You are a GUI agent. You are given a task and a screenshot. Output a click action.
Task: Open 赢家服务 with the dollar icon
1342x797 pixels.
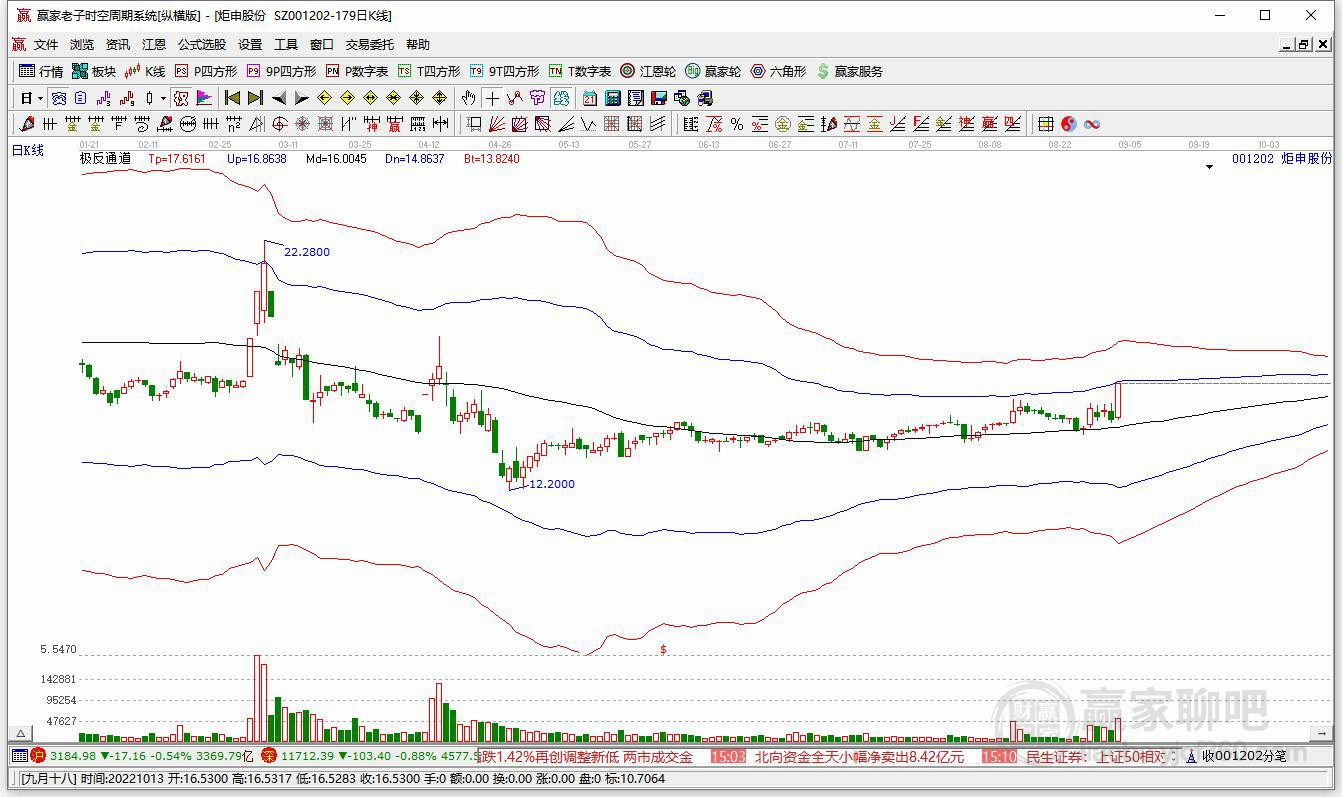pos(850,71)
